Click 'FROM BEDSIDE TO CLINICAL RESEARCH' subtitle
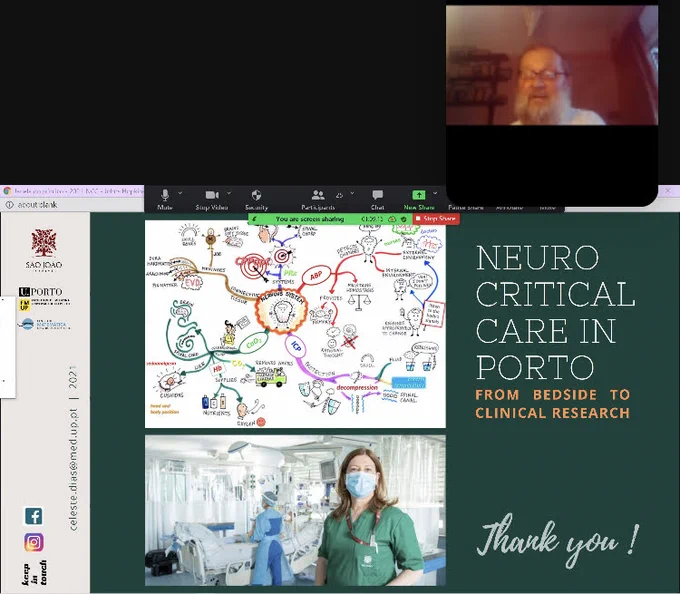Screen dimensions: 680x594 (552, 404)
